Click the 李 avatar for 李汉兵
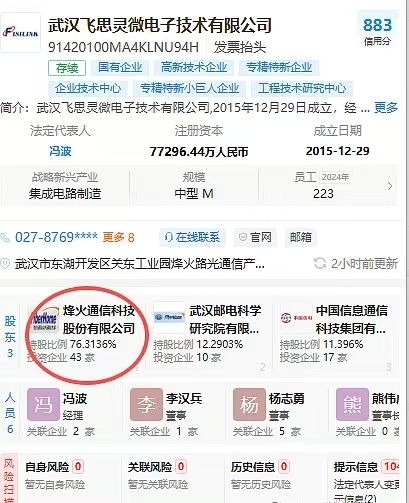This screenshot has height=503, width=409. tap(146, 404)
